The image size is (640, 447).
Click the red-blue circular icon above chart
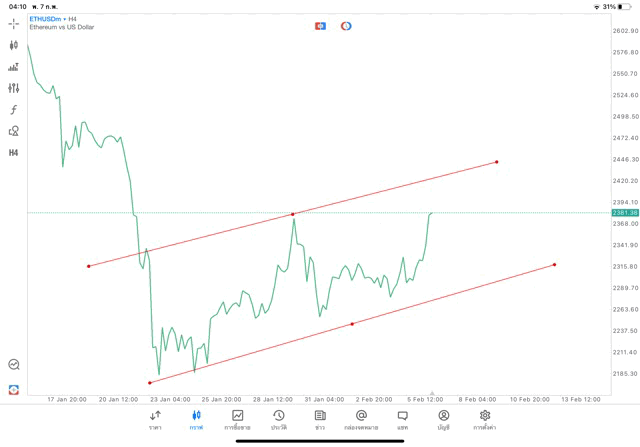[346, 26]
